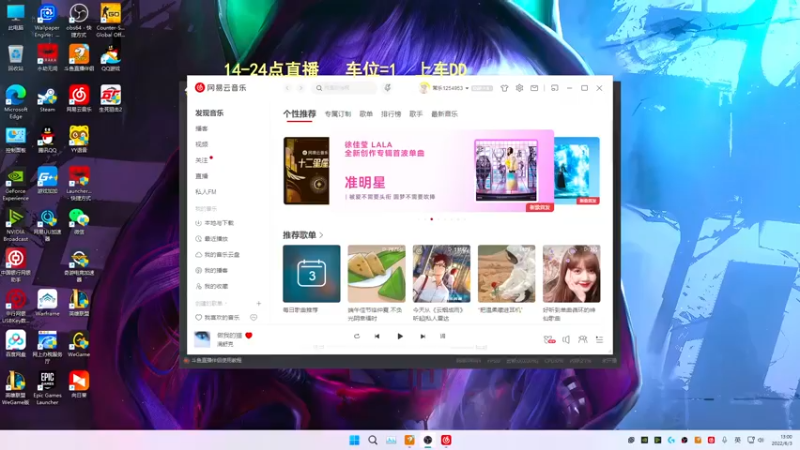Click the taskbar search magnifier icon
Image resolution: width=800 pixels, height=450 pixels.
click(373, 440)
